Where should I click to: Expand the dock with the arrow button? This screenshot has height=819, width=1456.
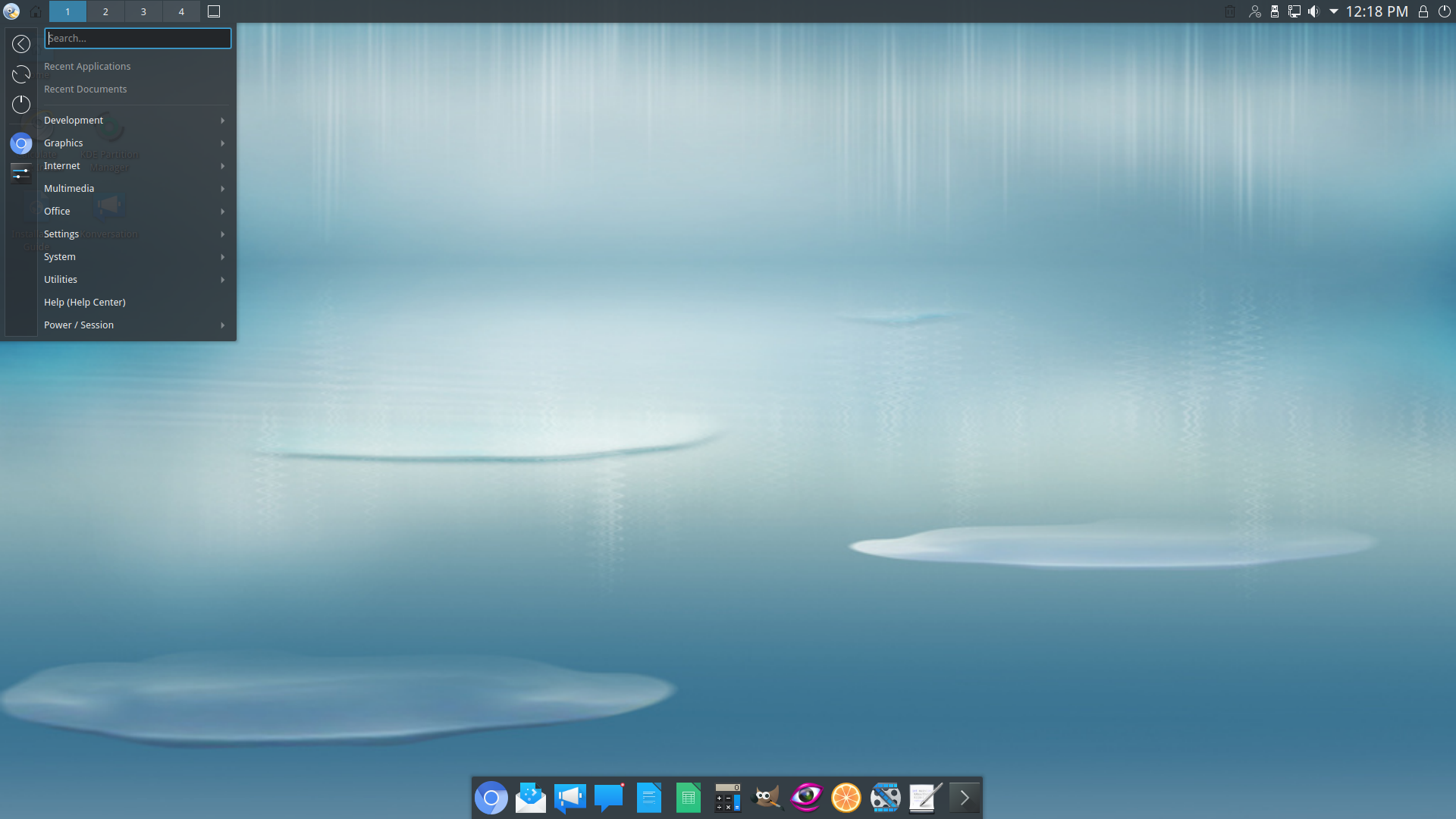[965, 798]
